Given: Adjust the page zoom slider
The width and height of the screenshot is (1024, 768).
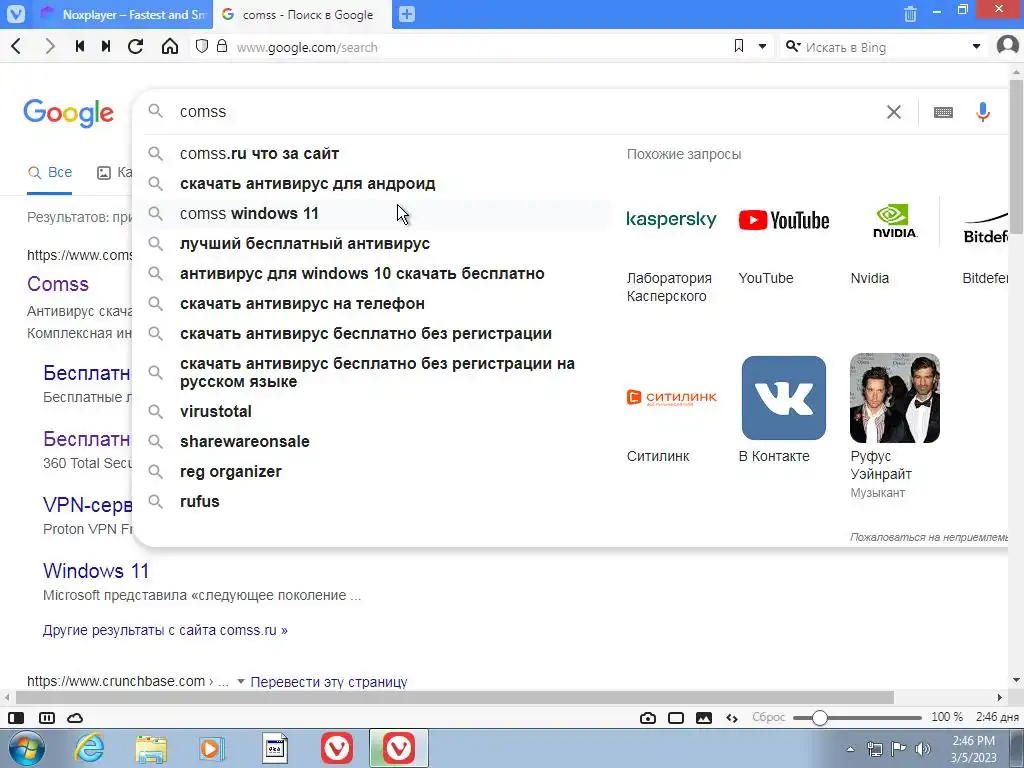Looking at the screenshot, I should pos(857,718).
